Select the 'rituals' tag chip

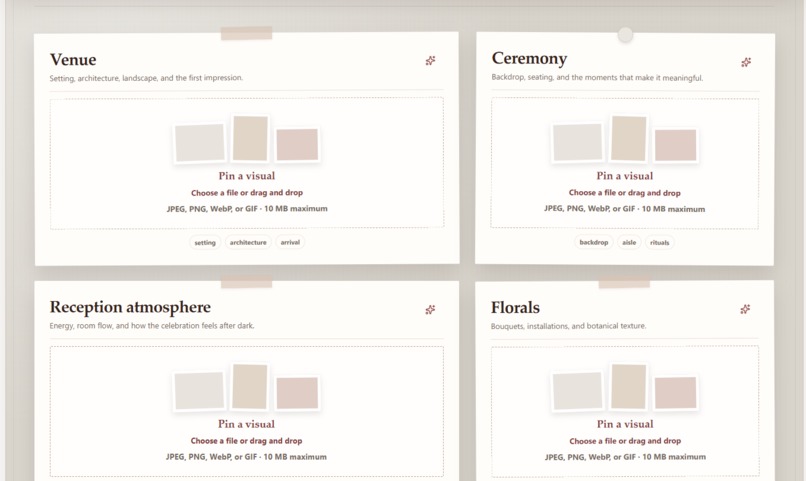tap(660, 243)
